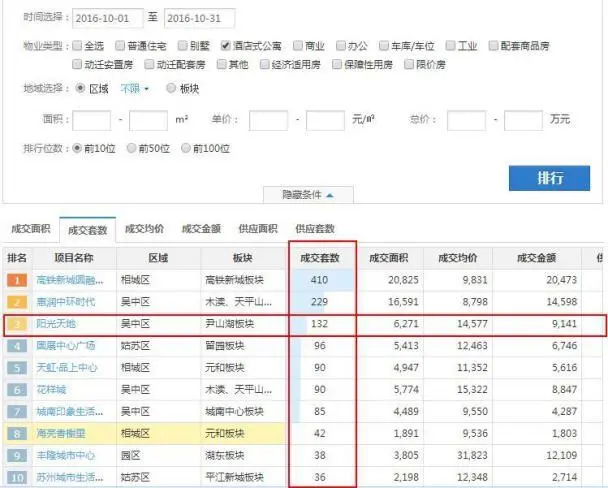Open the 惠润中环时代 project link
This screenshot has height=488, width=608.
(66, 302)
